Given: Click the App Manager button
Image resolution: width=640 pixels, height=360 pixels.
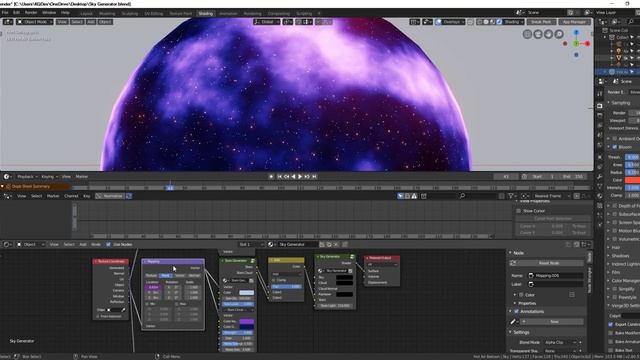Looking at the screenshot, I should [x=574, y=22].
